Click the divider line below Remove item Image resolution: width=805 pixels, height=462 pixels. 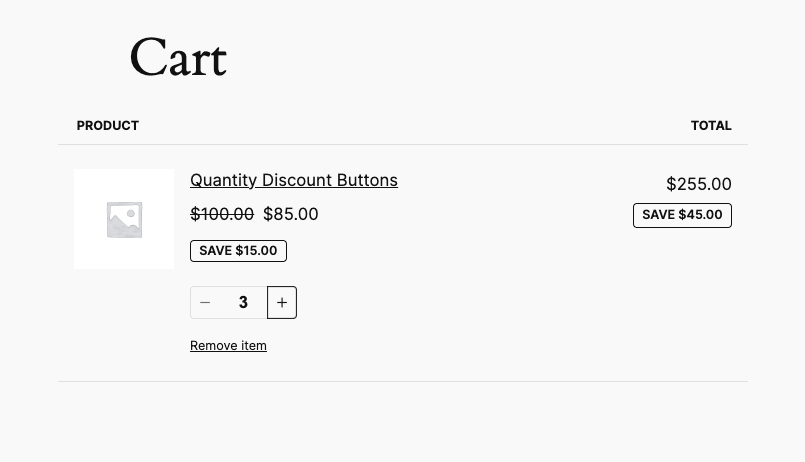point(402,381)
